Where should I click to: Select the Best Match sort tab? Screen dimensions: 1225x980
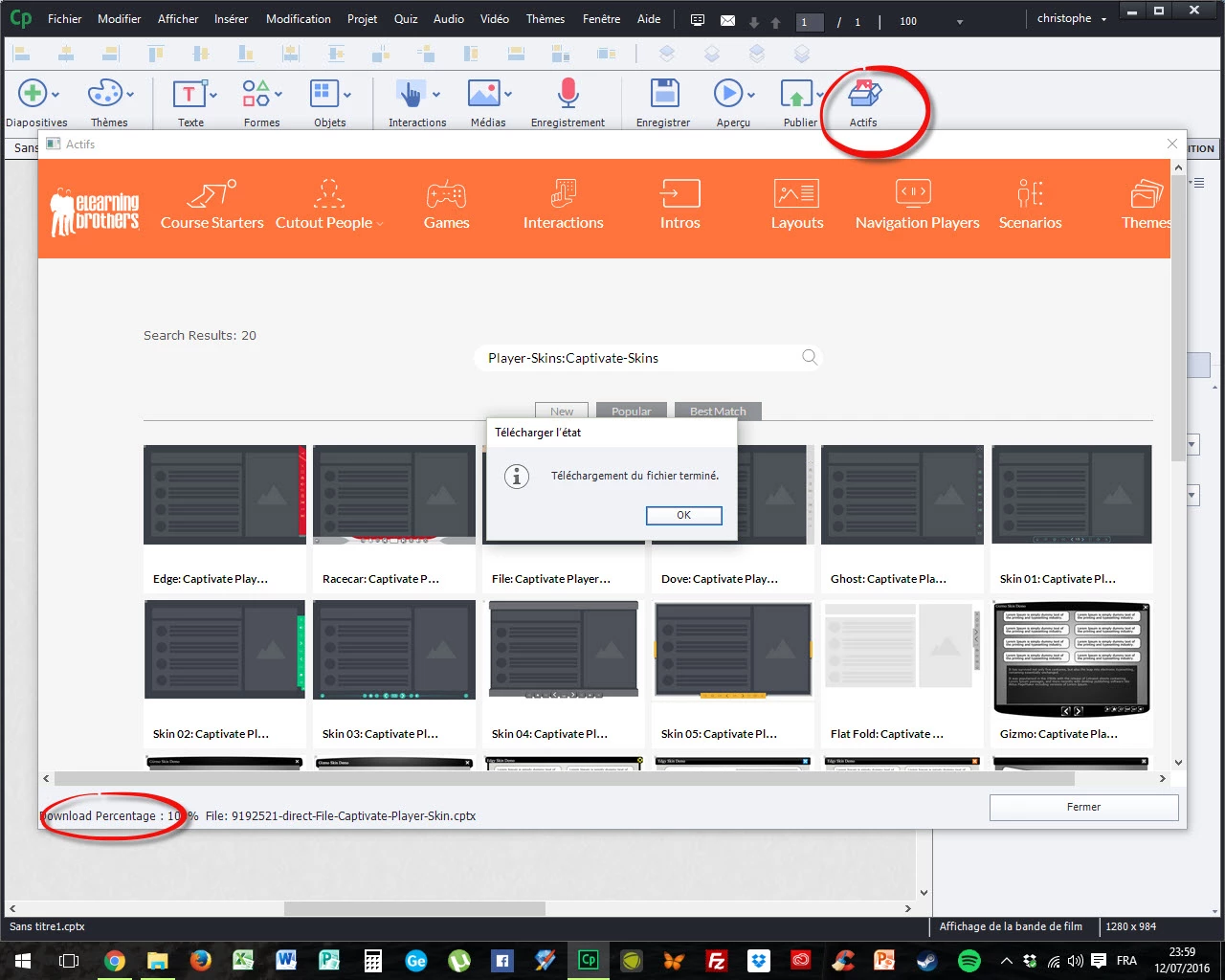[718, 411]
